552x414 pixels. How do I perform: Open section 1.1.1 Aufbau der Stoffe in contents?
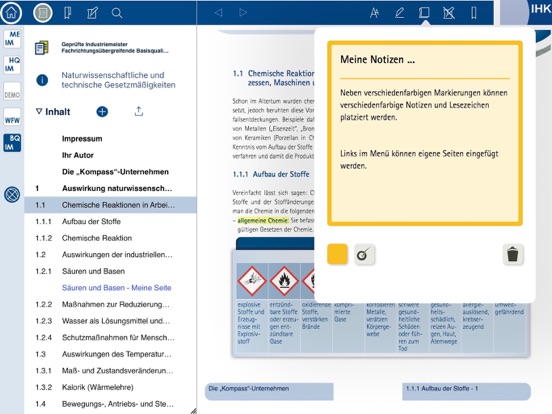pos(111,221)
